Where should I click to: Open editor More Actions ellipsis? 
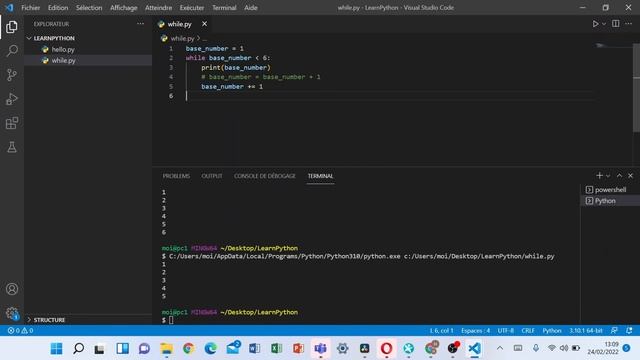(x=629, y=24)
